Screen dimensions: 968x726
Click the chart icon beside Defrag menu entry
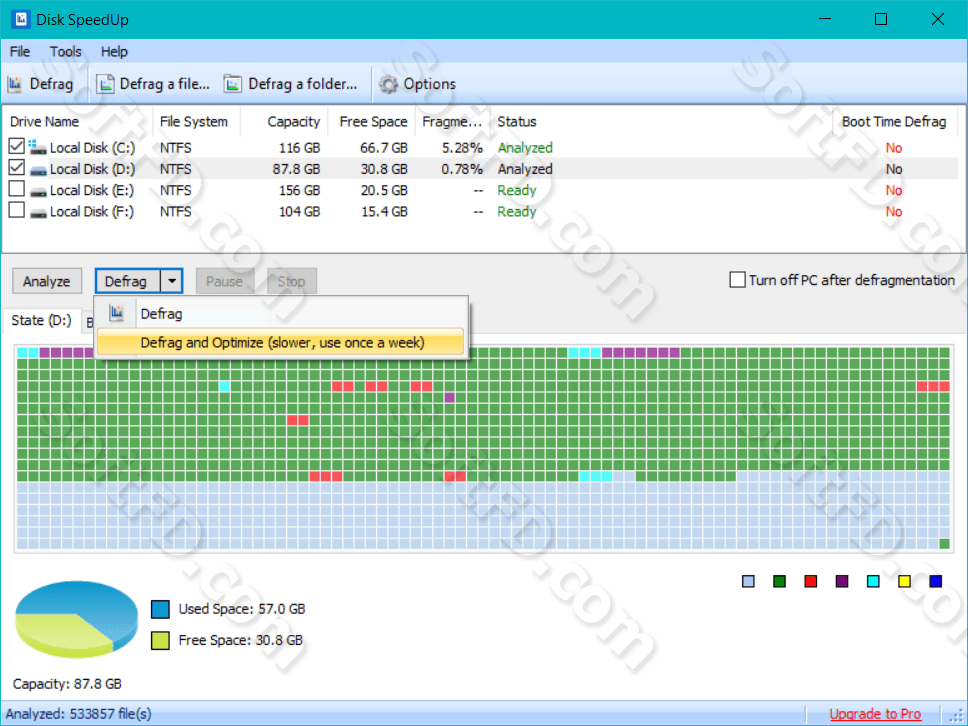click(117, 314)
